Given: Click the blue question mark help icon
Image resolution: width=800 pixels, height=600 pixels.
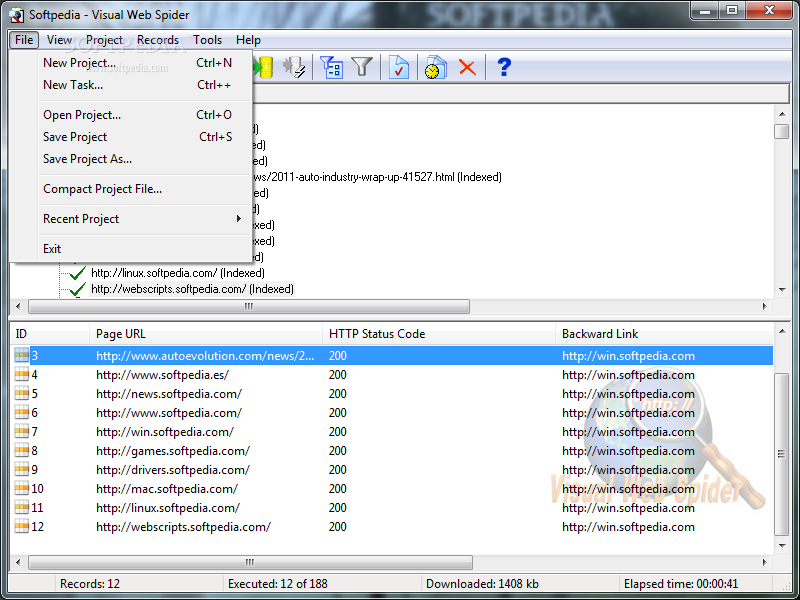Looking at the screenshot, I should [504, 67].
